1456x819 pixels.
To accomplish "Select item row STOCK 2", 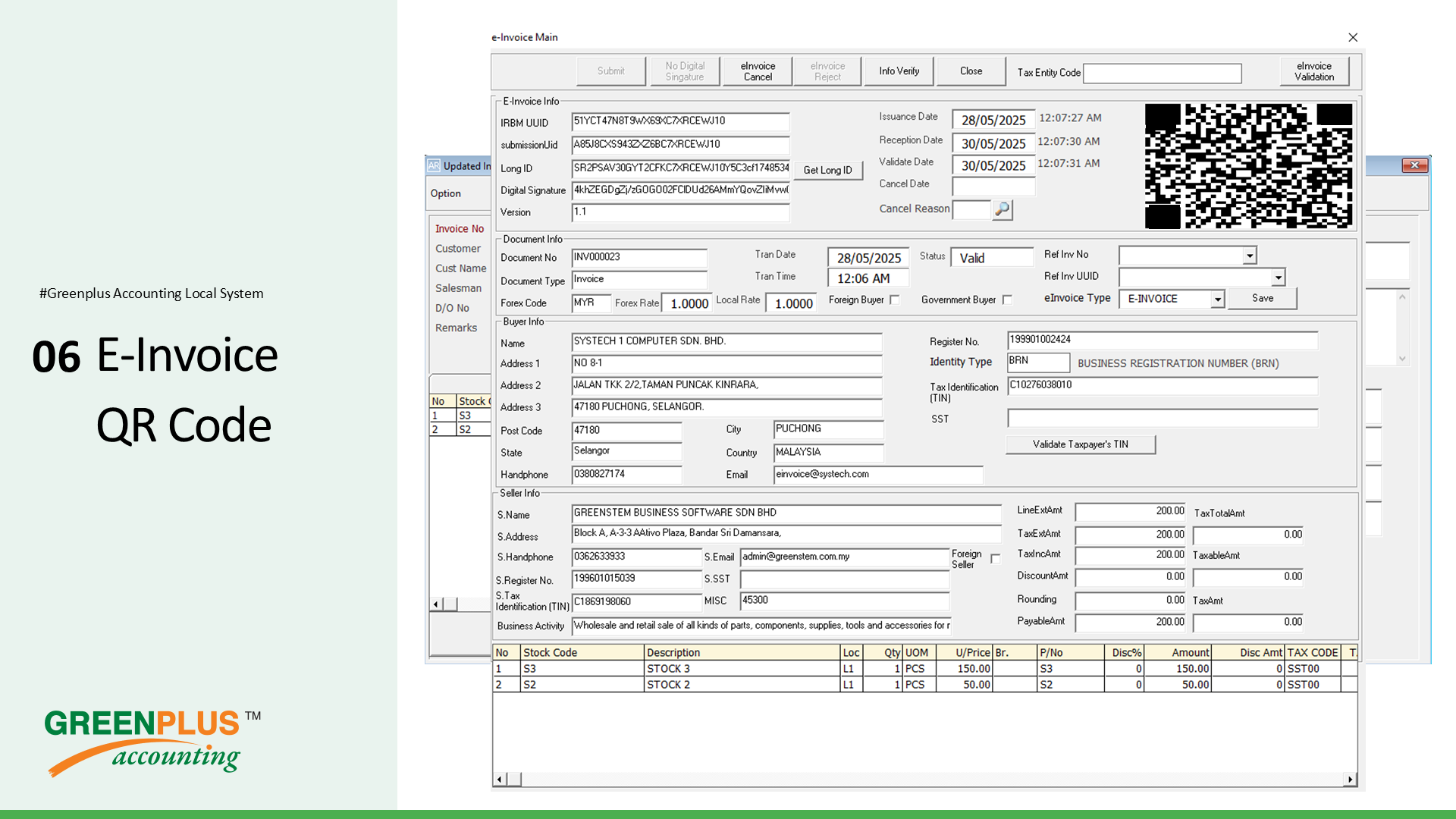I will [924, 685].
